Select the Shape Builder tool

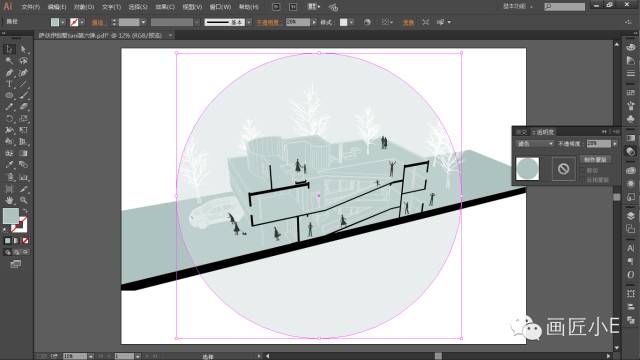[9, 142]
